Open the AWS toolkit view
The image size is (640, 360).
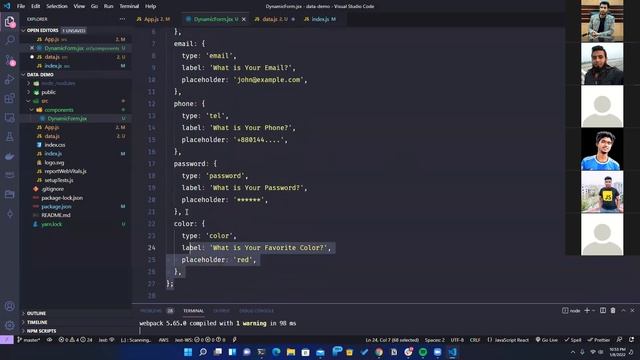pyautogui.click(x=9, y=175)
